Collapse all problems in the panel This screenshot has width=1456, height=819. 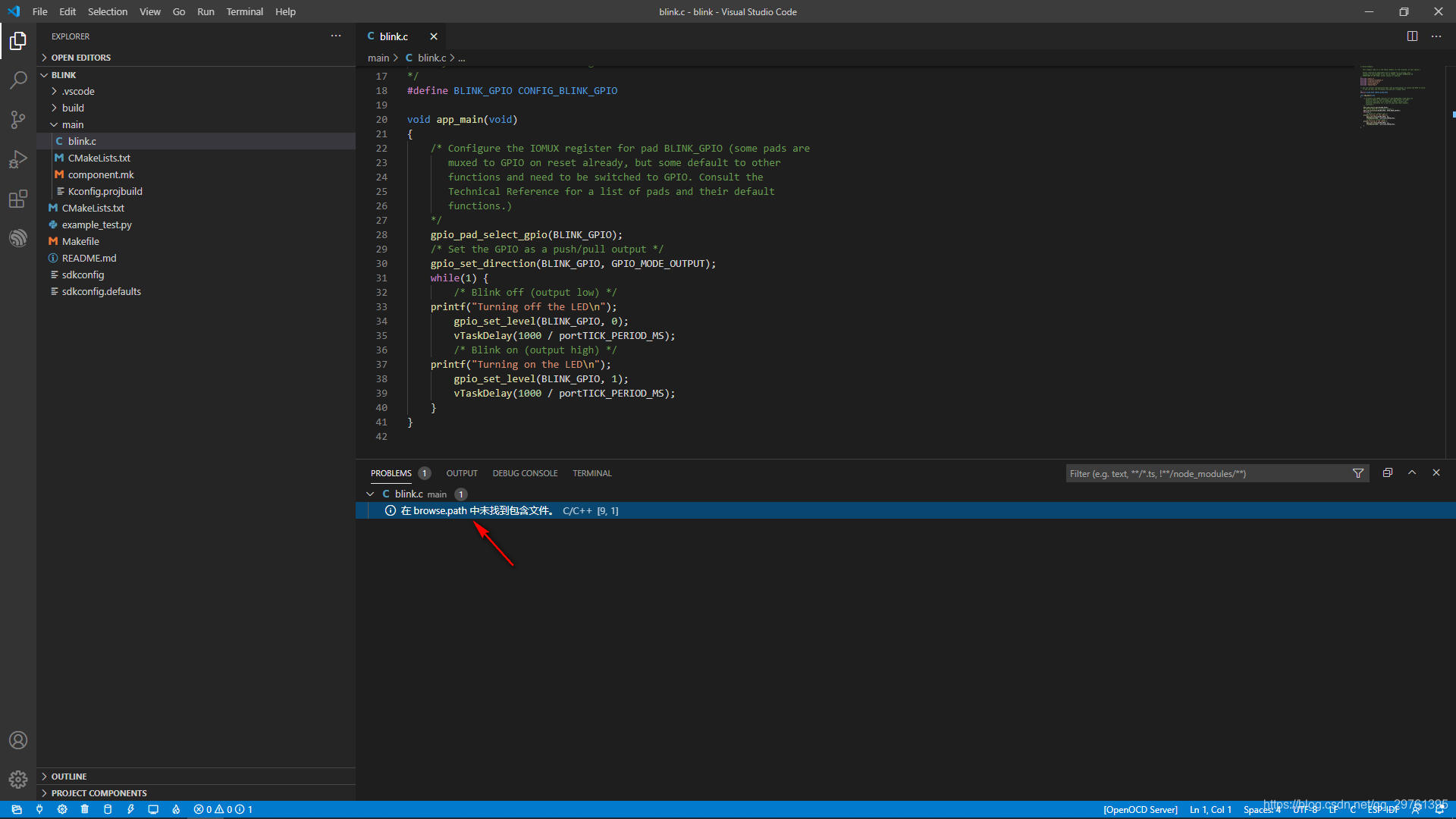point(1388,472)
